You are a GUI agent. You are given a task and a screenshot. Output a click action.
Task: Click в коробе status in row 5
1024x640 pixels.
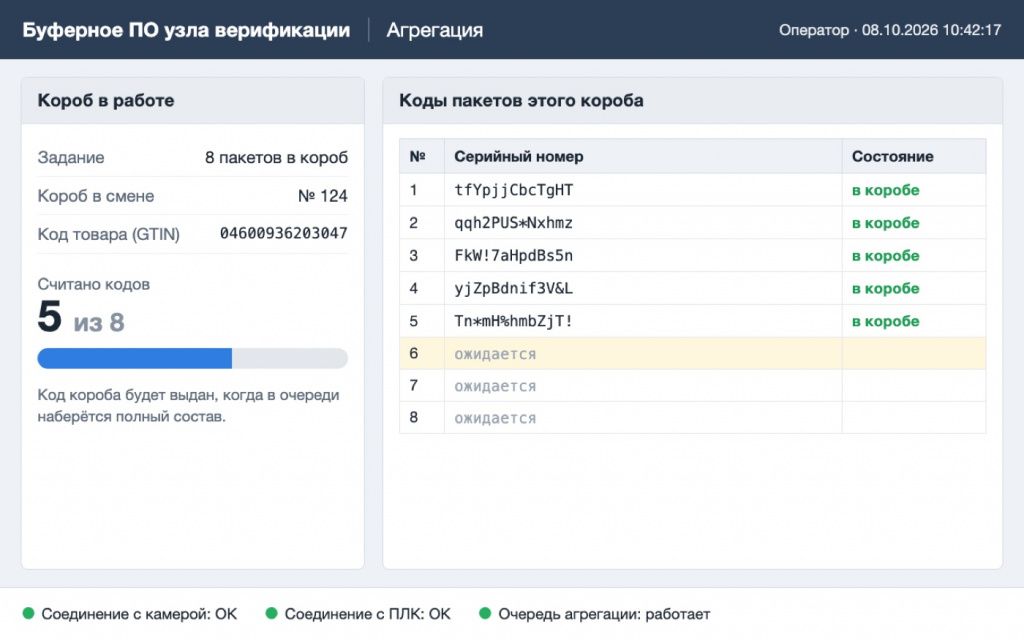pos(886,321)
